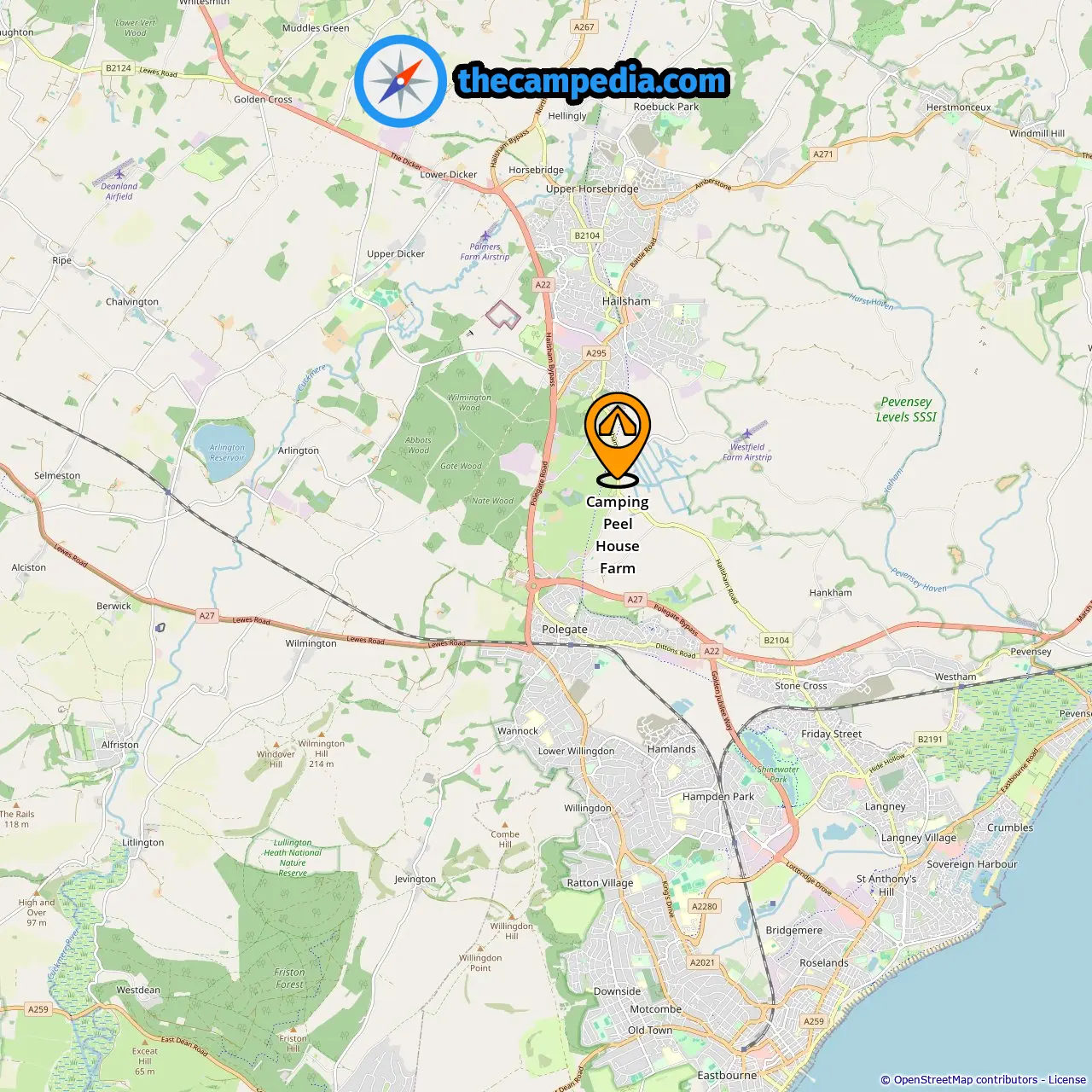Select the B2104 road shield in Hailsham
This screenshot has width=1092, height=1092.
click(587, 235)
